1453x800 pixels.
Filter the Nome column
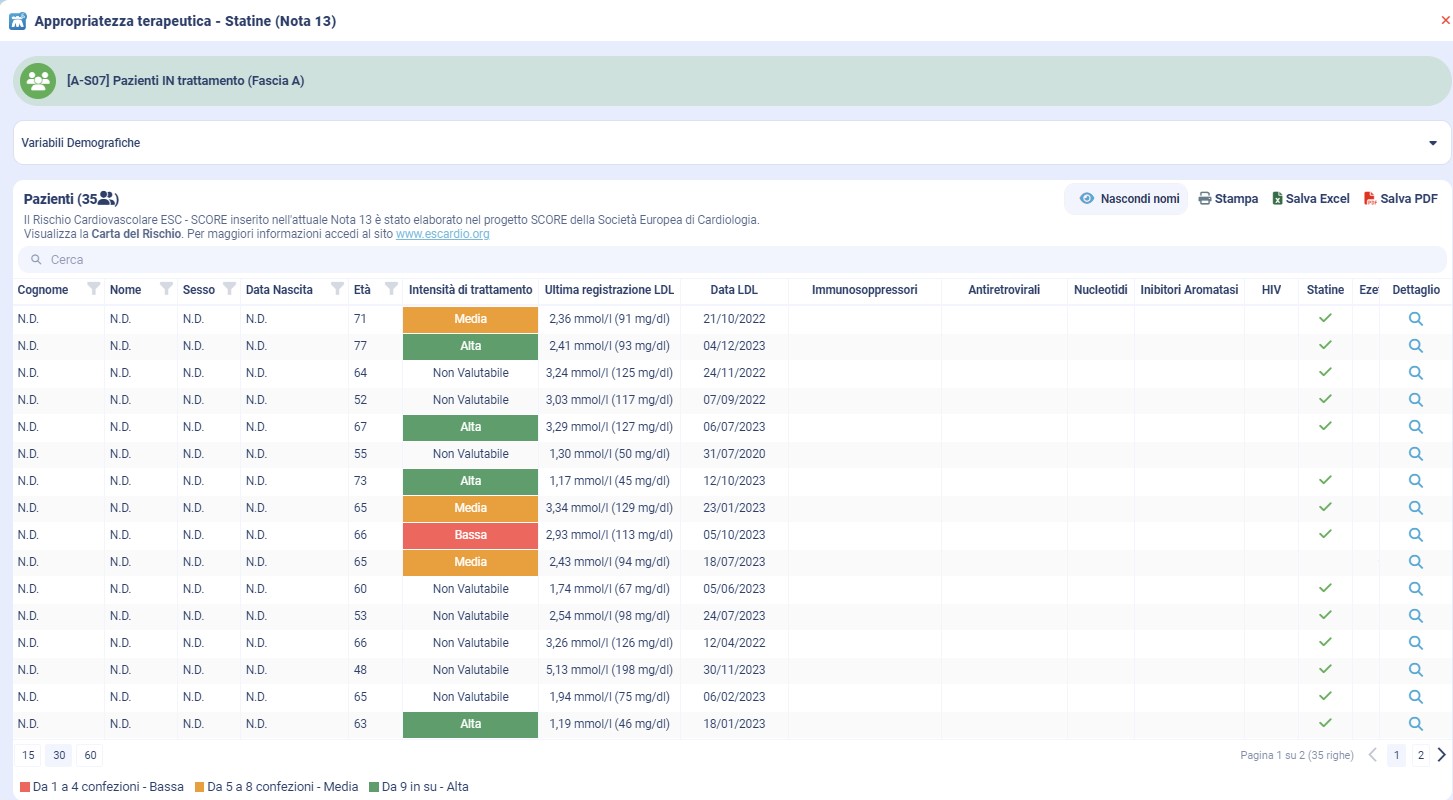(x=166, y=290)
